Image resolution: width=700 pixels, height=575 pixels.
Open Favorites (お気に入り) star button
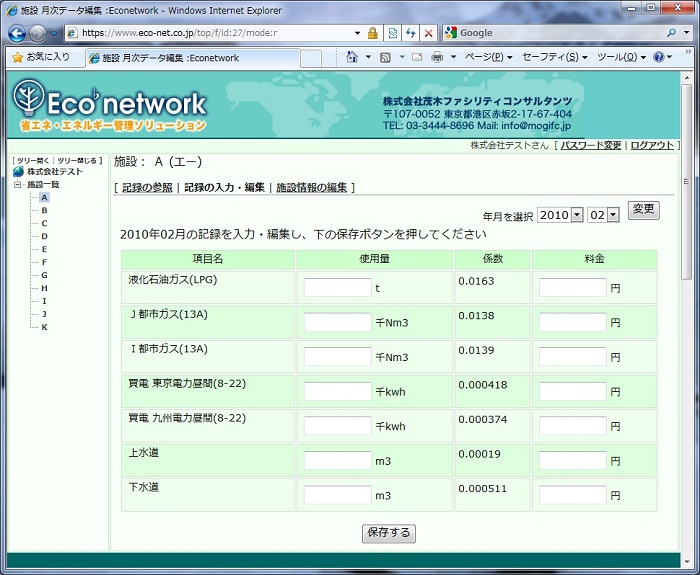pyautogui.click(x=41, y=57)
